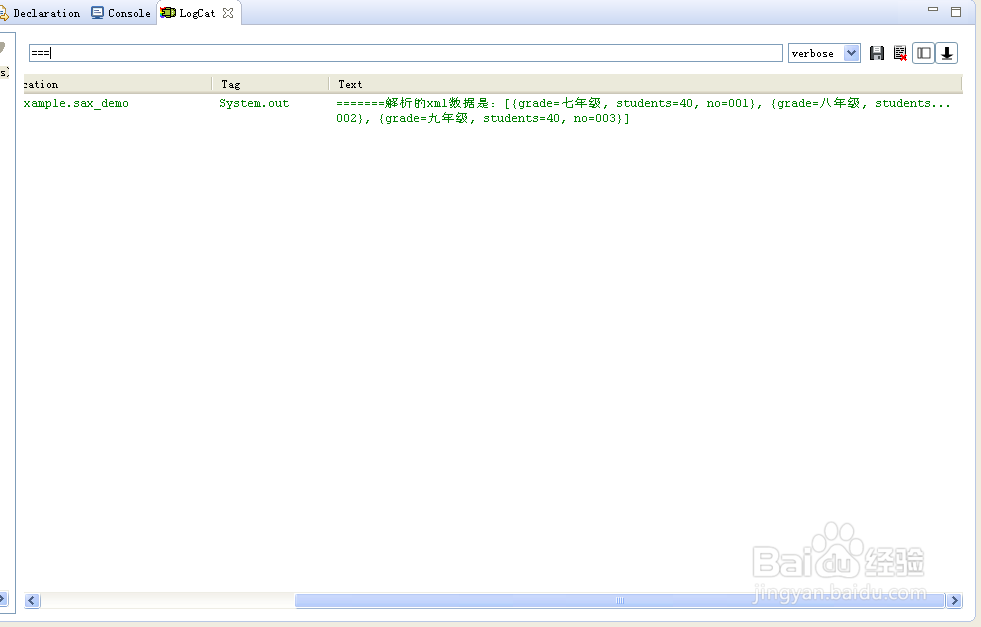Select the System.out tag cell
The width and height of the screenshot is (981, 627).
click(254, 103)
